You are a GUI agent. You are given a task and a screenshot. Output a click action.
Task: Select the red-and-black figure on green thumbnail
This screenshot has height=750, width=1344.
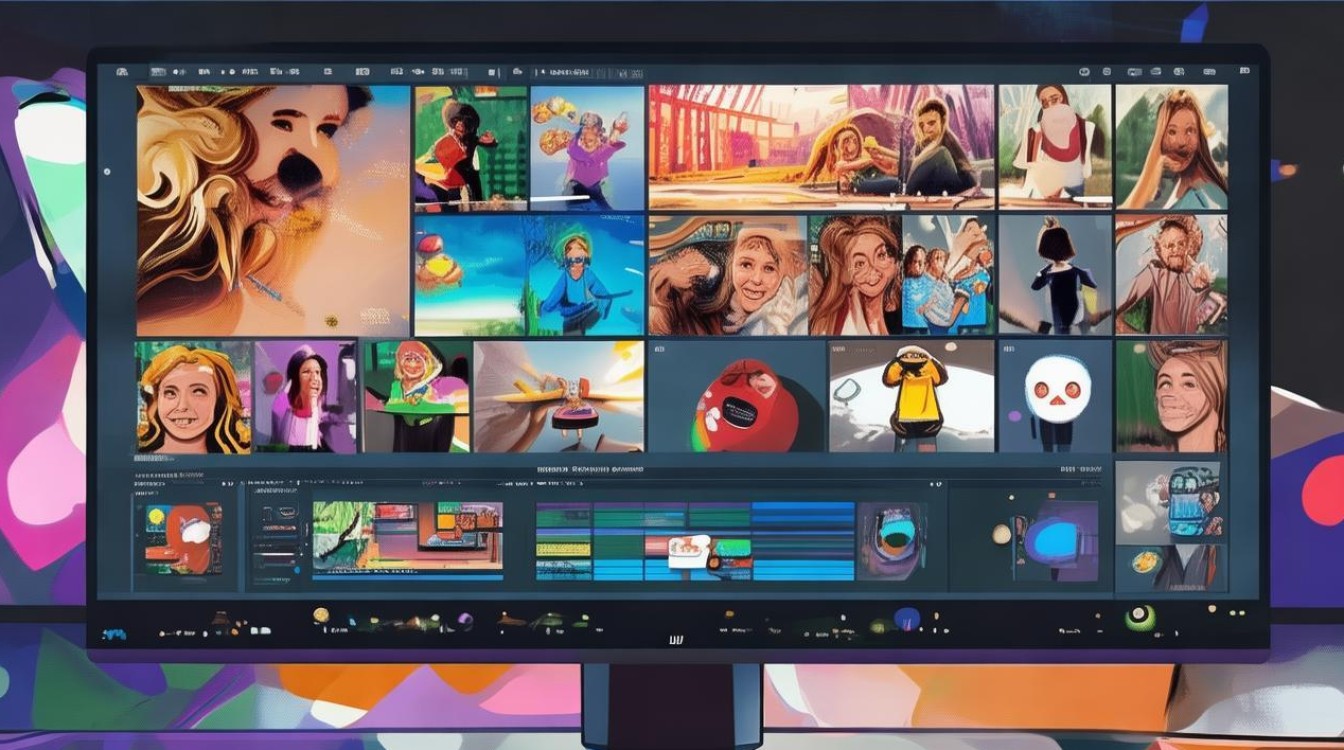coord(471,148)
